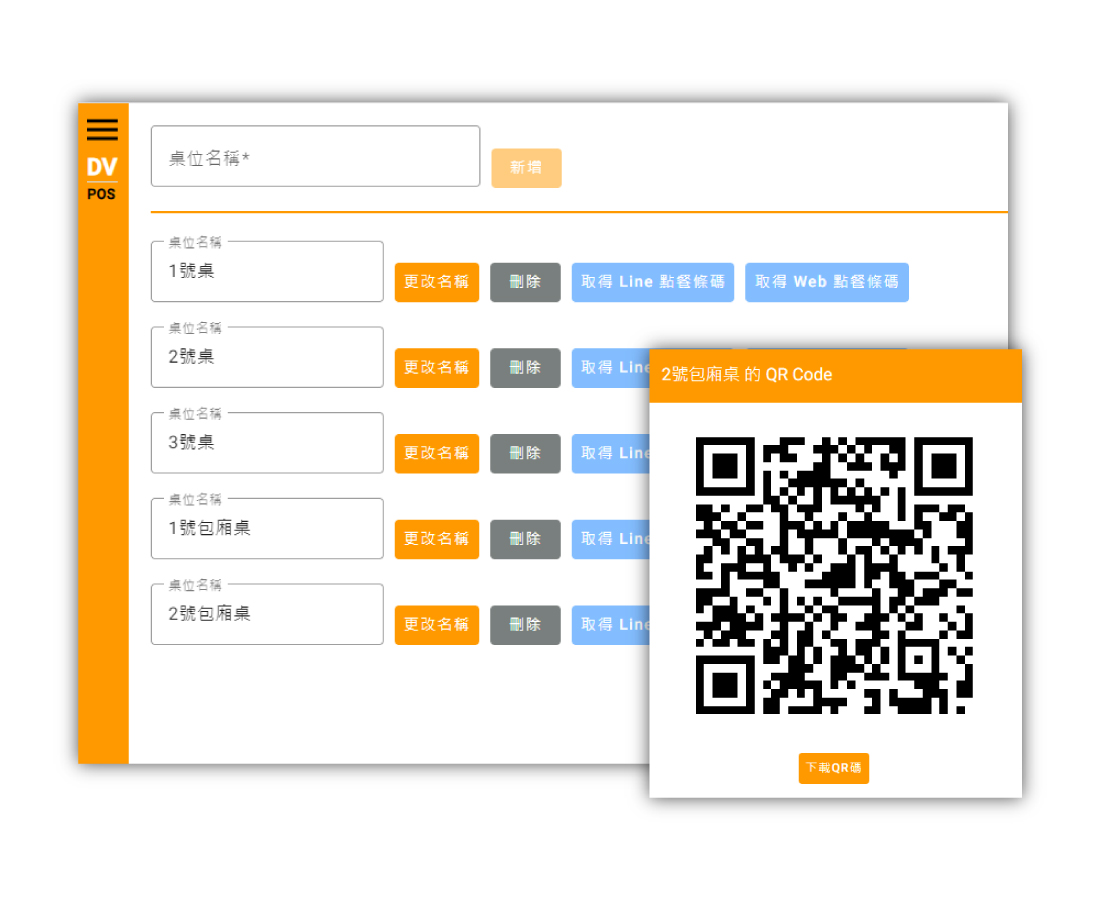Delete 1號桌 with 刪除 button
The height and width of the screenshot is (900, 1100).
pos(525,282)
